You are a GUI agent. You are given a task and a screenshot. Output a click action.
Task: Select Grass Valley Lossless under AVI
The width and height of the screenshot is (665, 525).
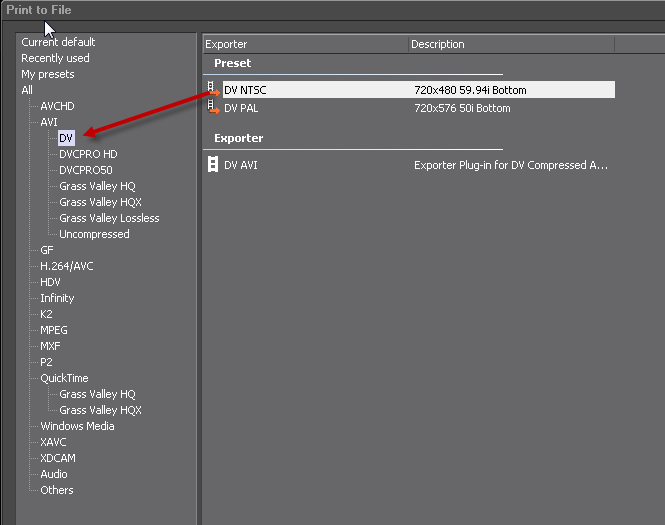[109, 218]
